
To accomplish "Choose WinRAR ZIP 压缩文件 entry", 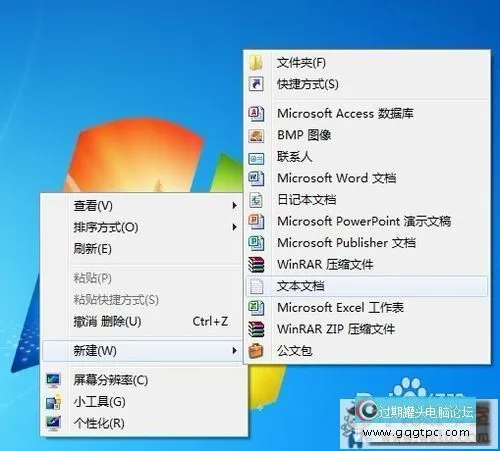I will [x=367, y=329].
